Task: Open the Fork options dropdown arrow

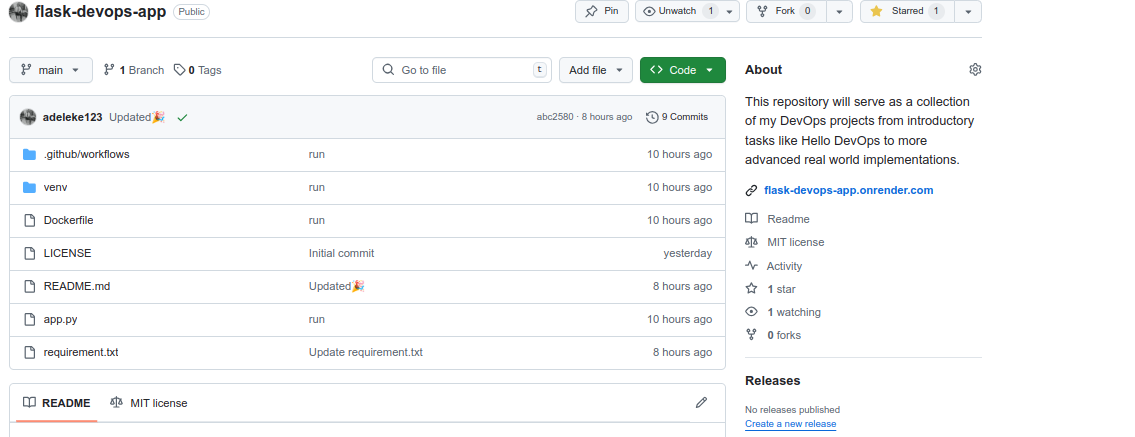Action: click(x=840, y=11)
